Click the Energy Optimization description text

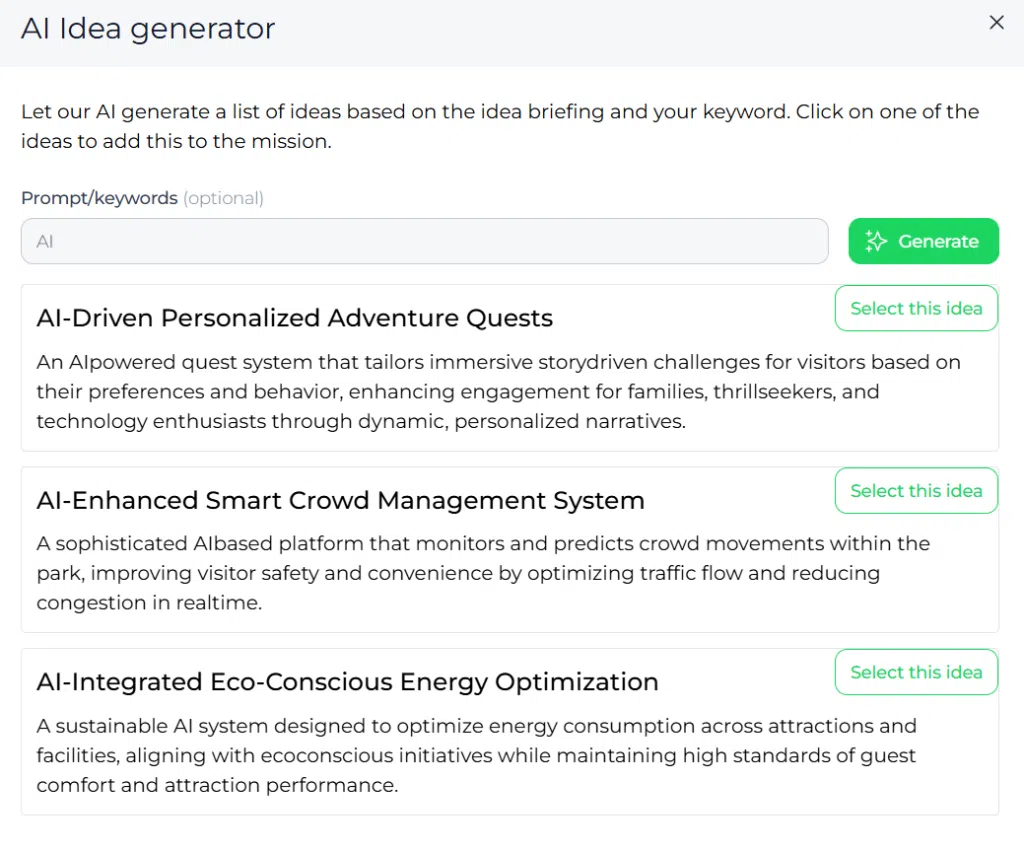[477, 755]
